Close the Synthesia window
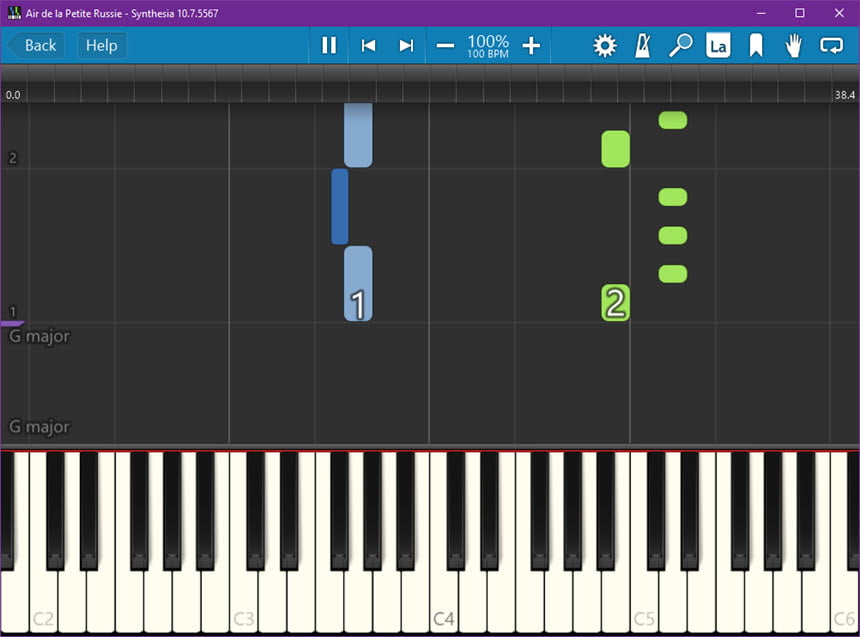This screenshot has height=637, width=860. click(839, 13)
